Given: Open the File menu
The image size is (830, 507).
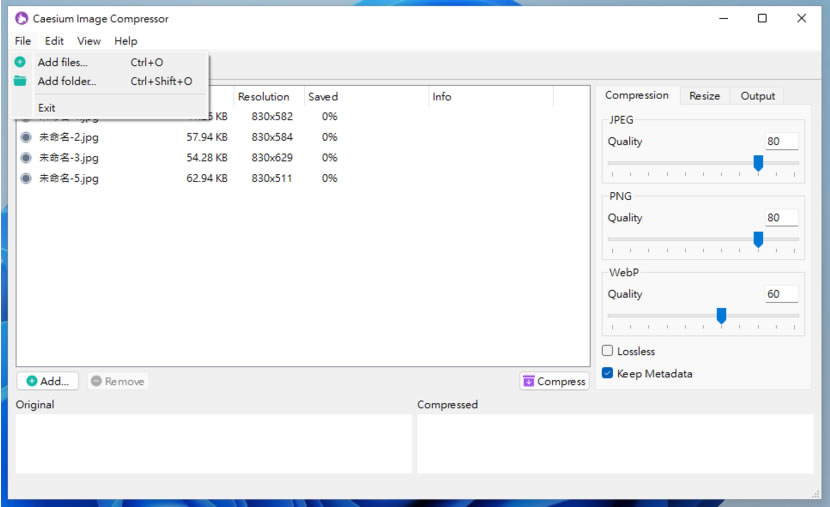Looking at the screenshot, I should [23, 41].
